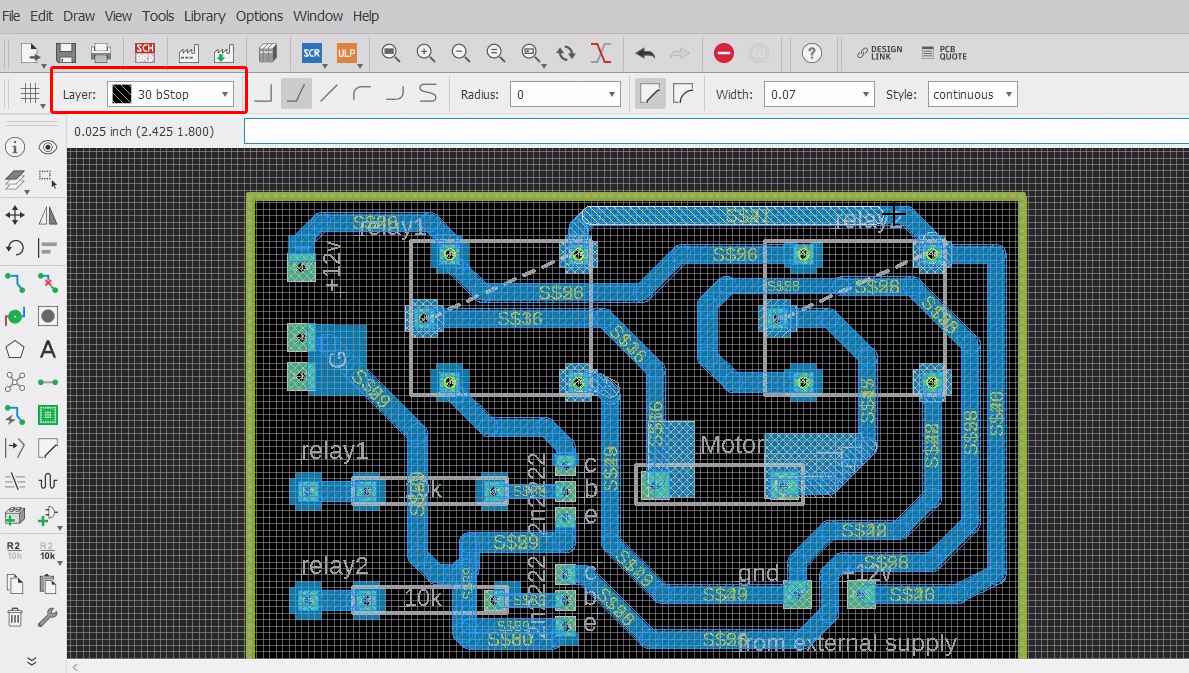Select the Ratsnest tool
The width and height of the screenshot is (1189, 673).
15,382
